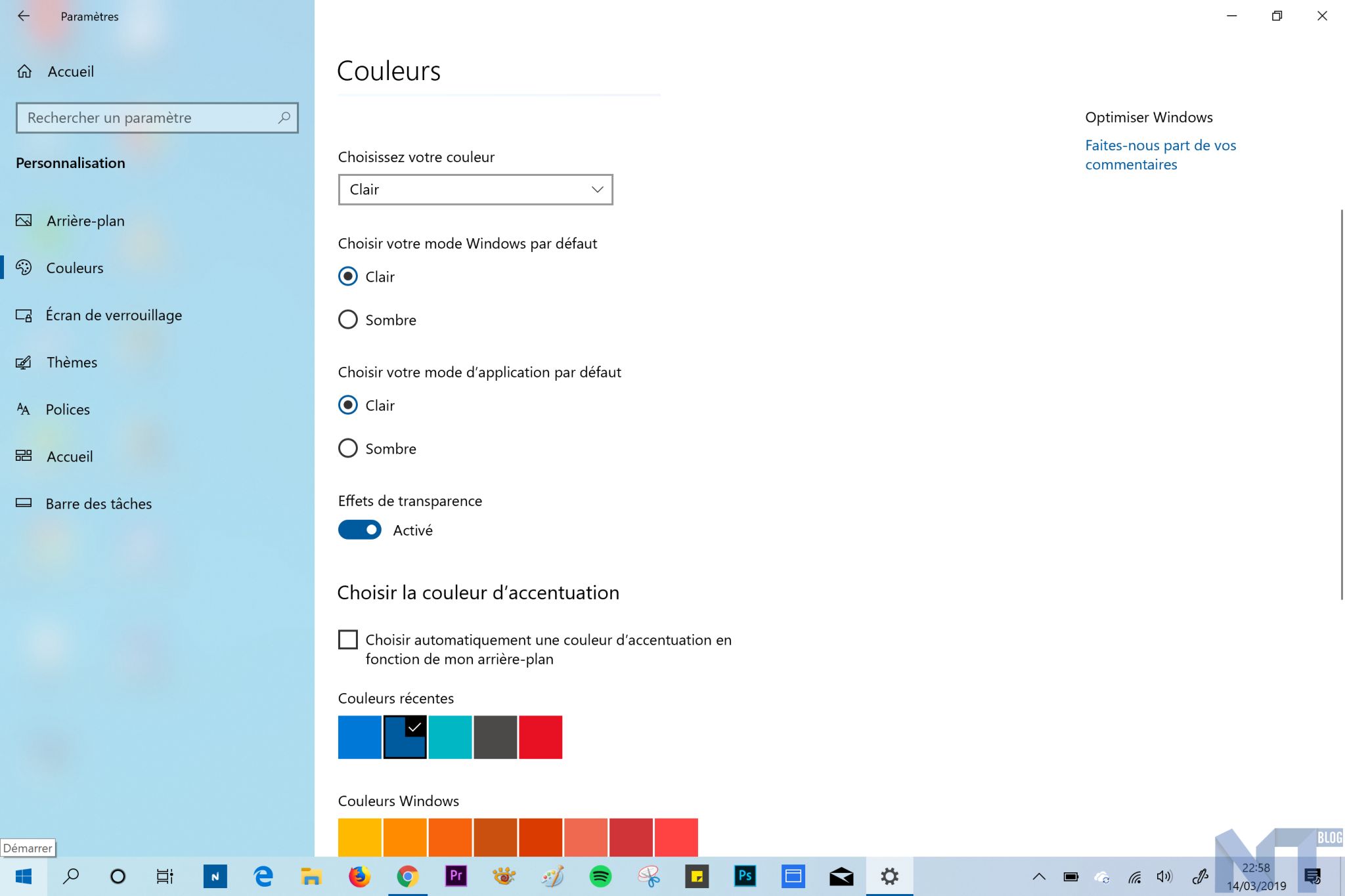1345x896 pixels.
Task: Open Accueil home icon in sidebar
Action: [24, 72]
